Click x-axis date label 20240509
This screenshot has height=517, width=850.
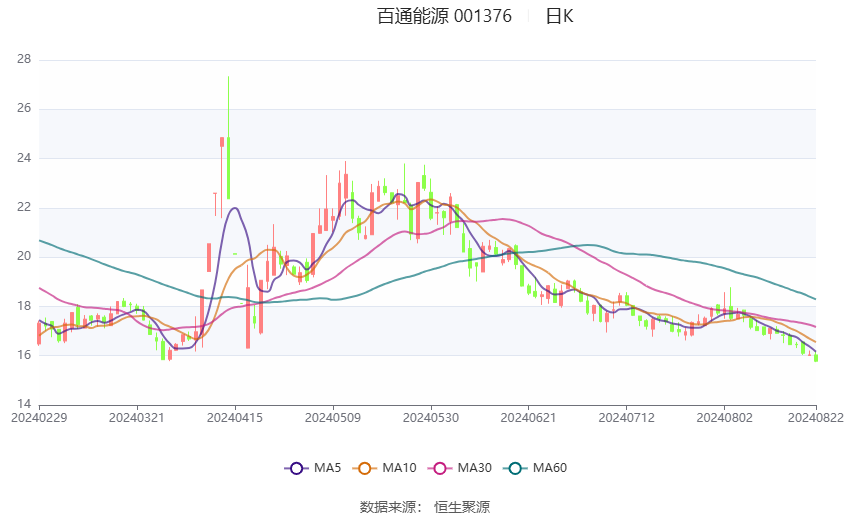coord(333,418)
